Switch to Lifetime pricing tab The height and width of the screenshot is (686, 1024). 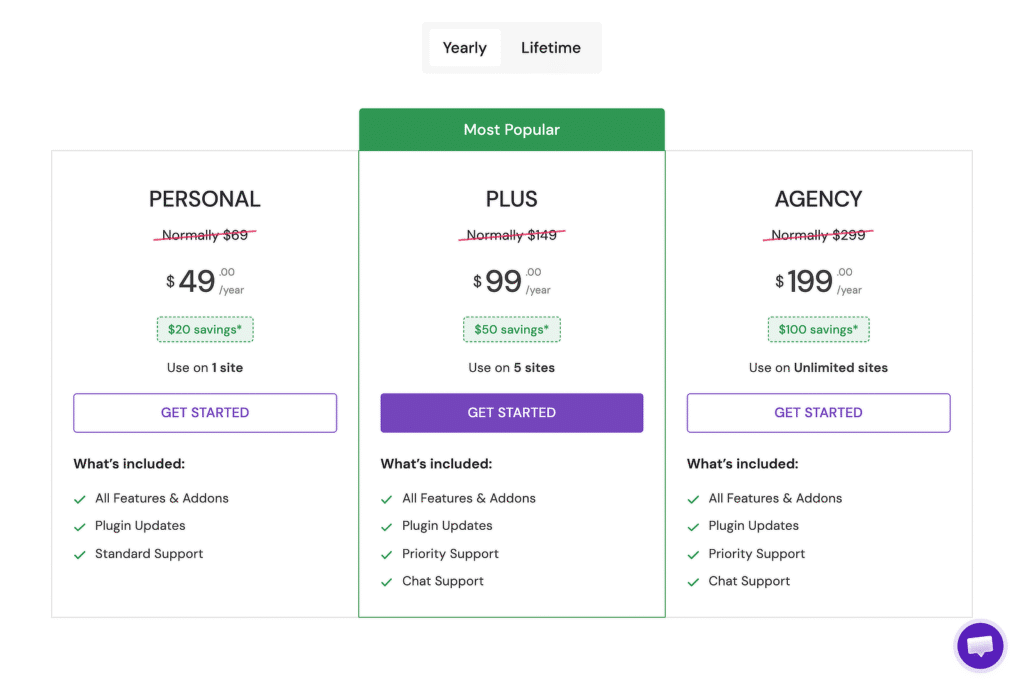click(x=551, y=48)
